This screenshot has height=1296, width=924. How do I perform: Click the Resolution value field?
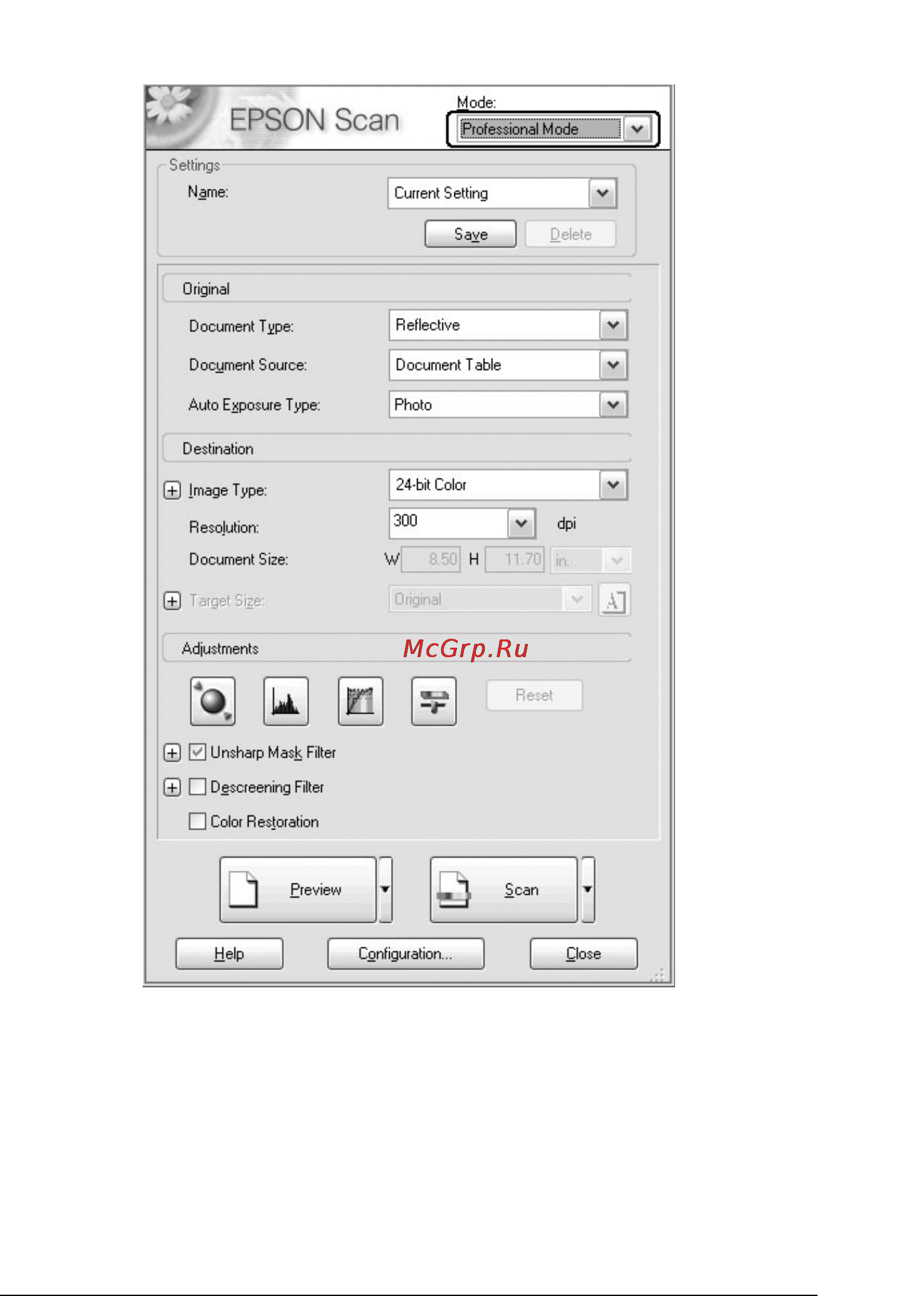[448, 523]
